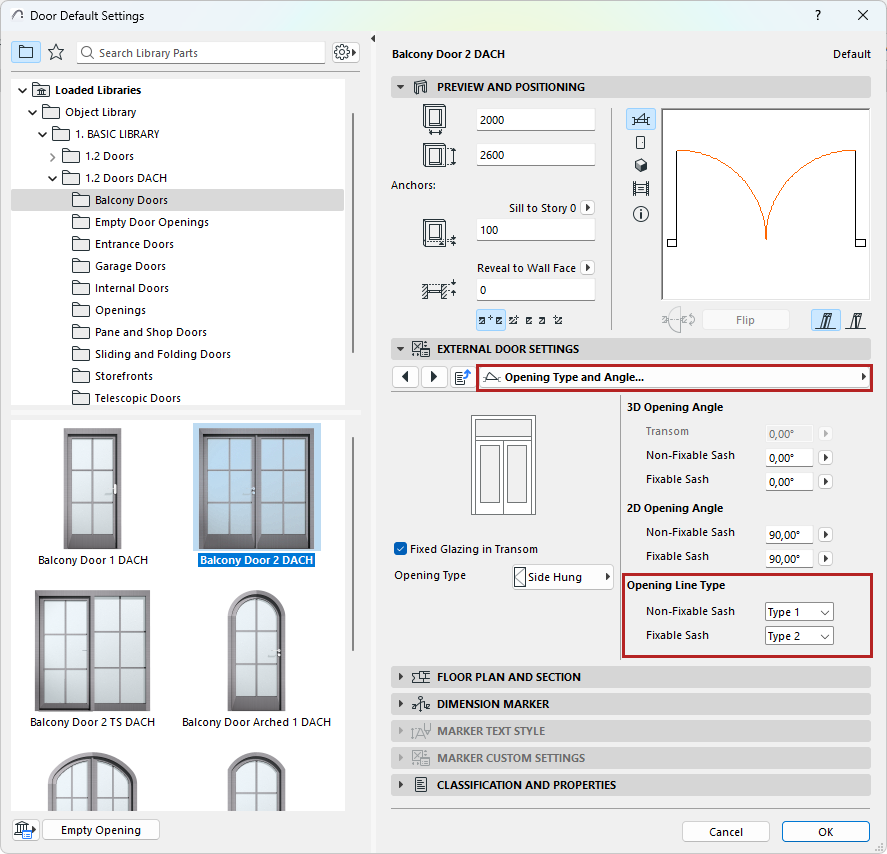The width and height of the screenshot is (887, 854).
Task: Select the first opening side toggle
Action: (x=825, y=321)
